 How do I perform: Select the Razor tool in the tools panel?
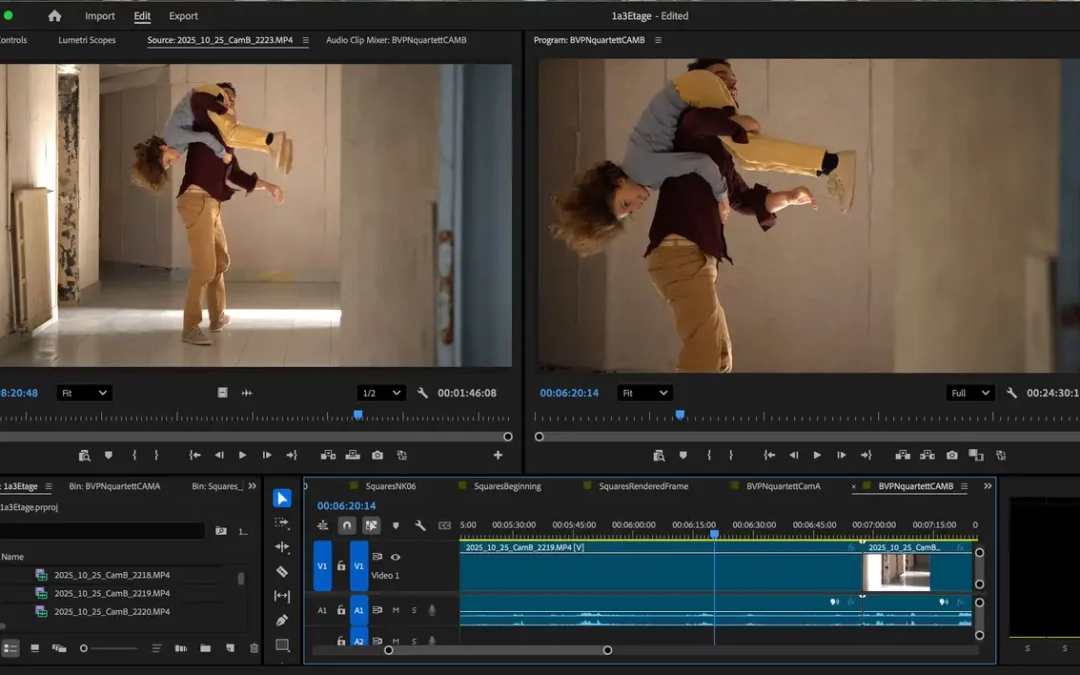click(x=282, y=571)
